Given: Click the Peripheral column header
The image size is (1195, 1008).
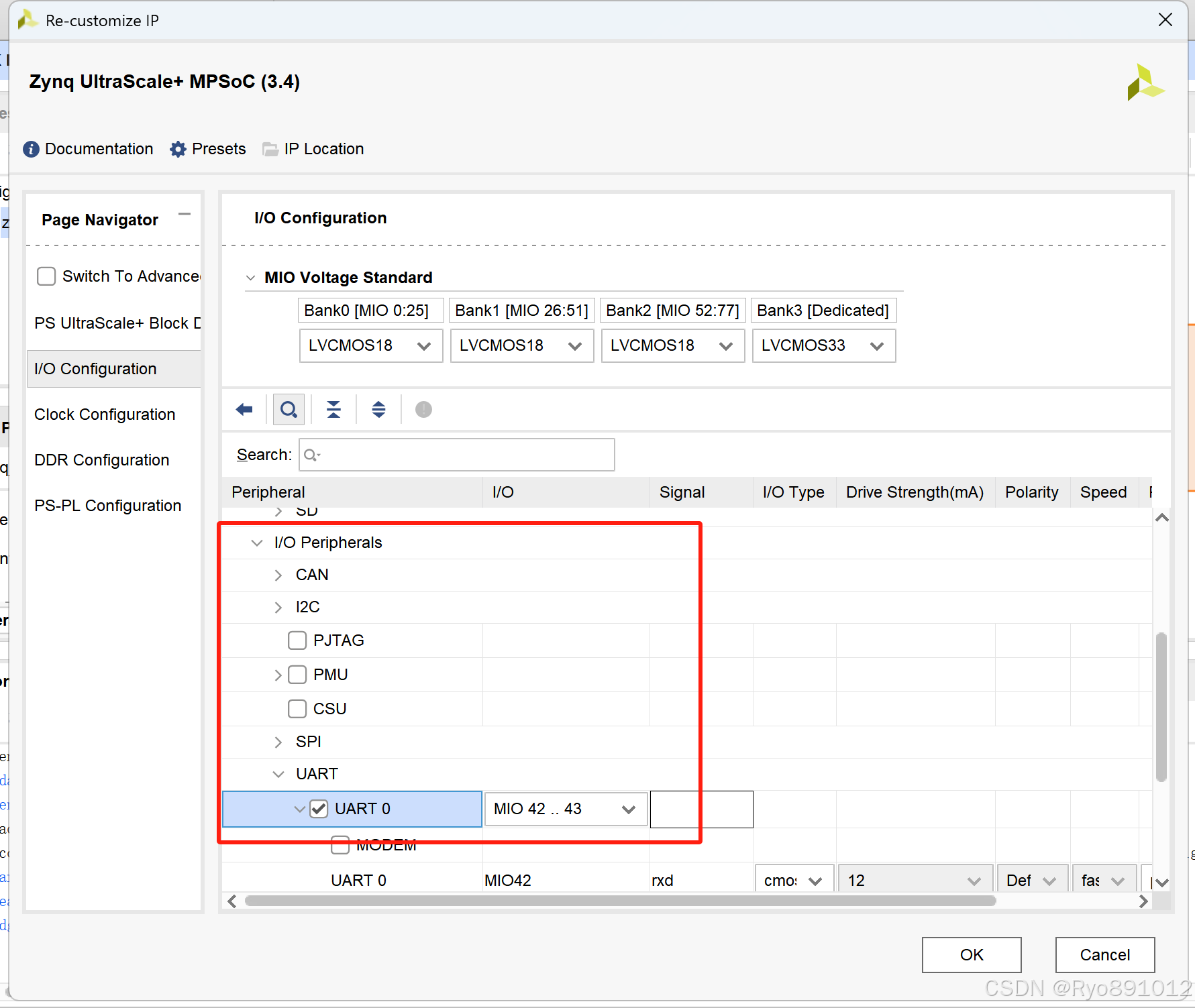Looking at the screenshot, I should click(x=352, y=492).
